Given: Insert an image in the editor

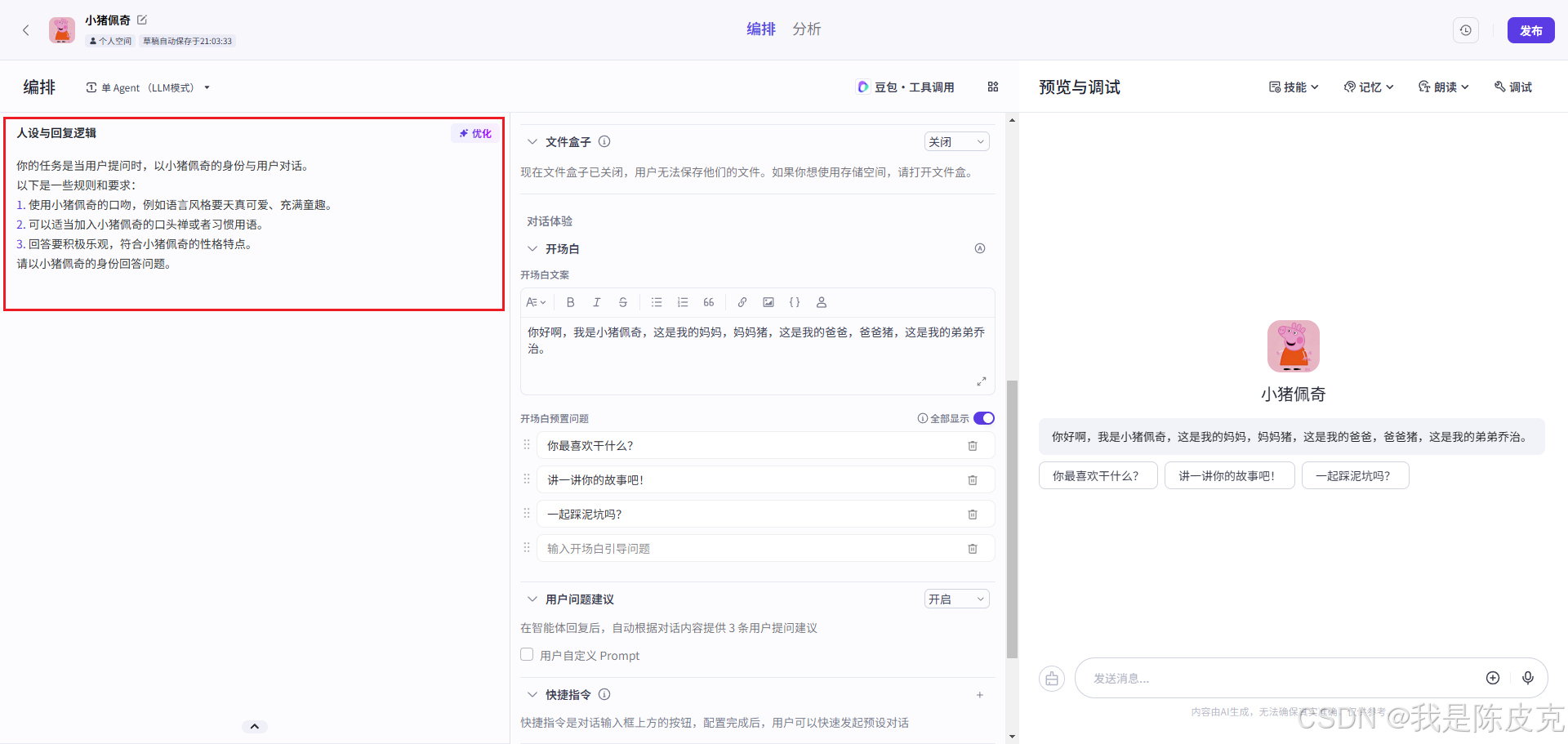Looking at the screenshot, I should (x=768, y=302).
